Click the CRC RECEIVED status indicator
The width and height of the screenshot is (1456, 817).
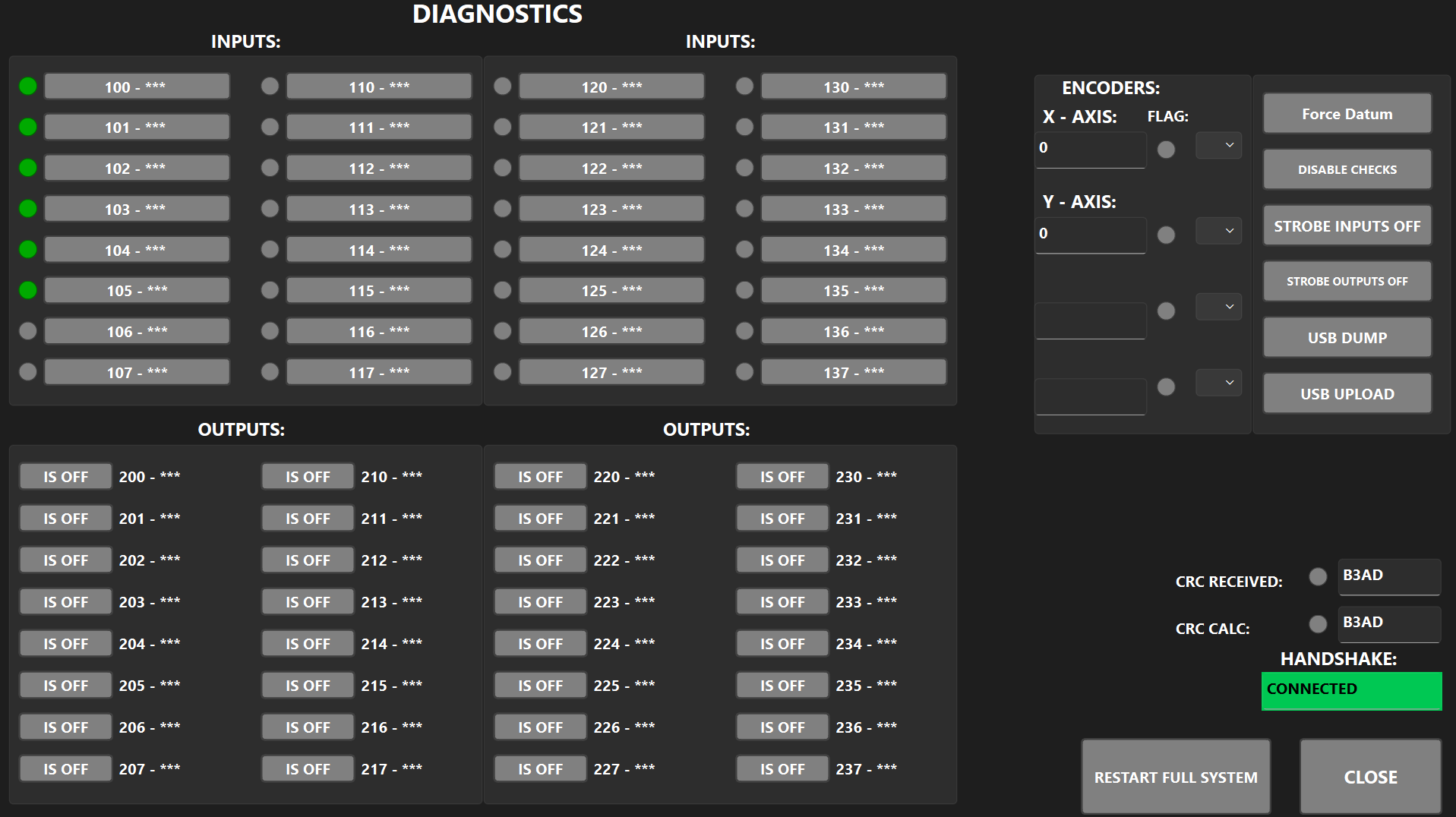(1318, 577)
